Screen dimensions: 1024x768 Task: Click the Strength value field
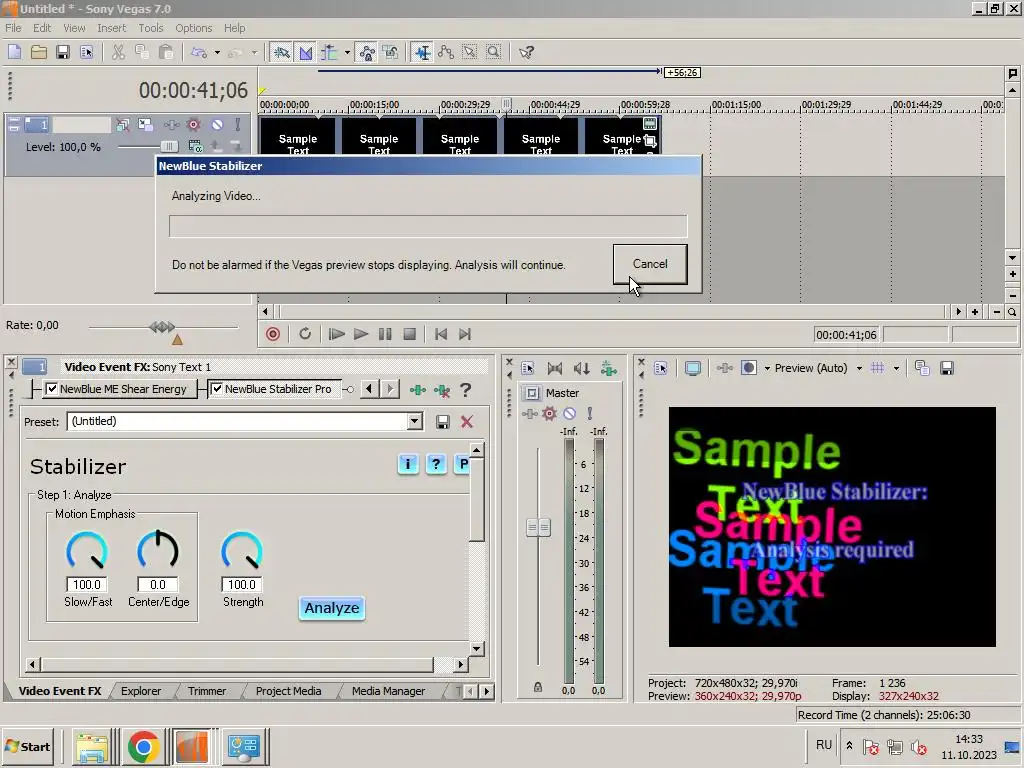[242, 584]
